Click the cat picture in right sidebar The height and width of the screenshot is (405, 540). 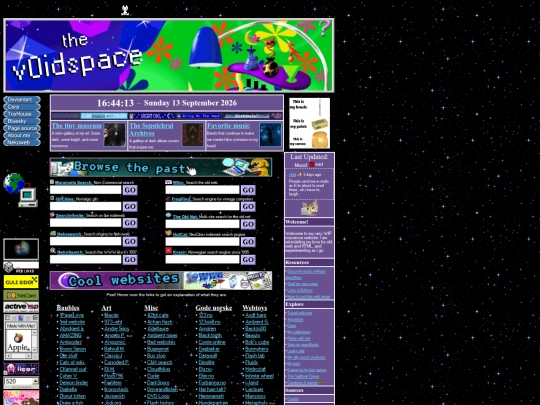309,208
